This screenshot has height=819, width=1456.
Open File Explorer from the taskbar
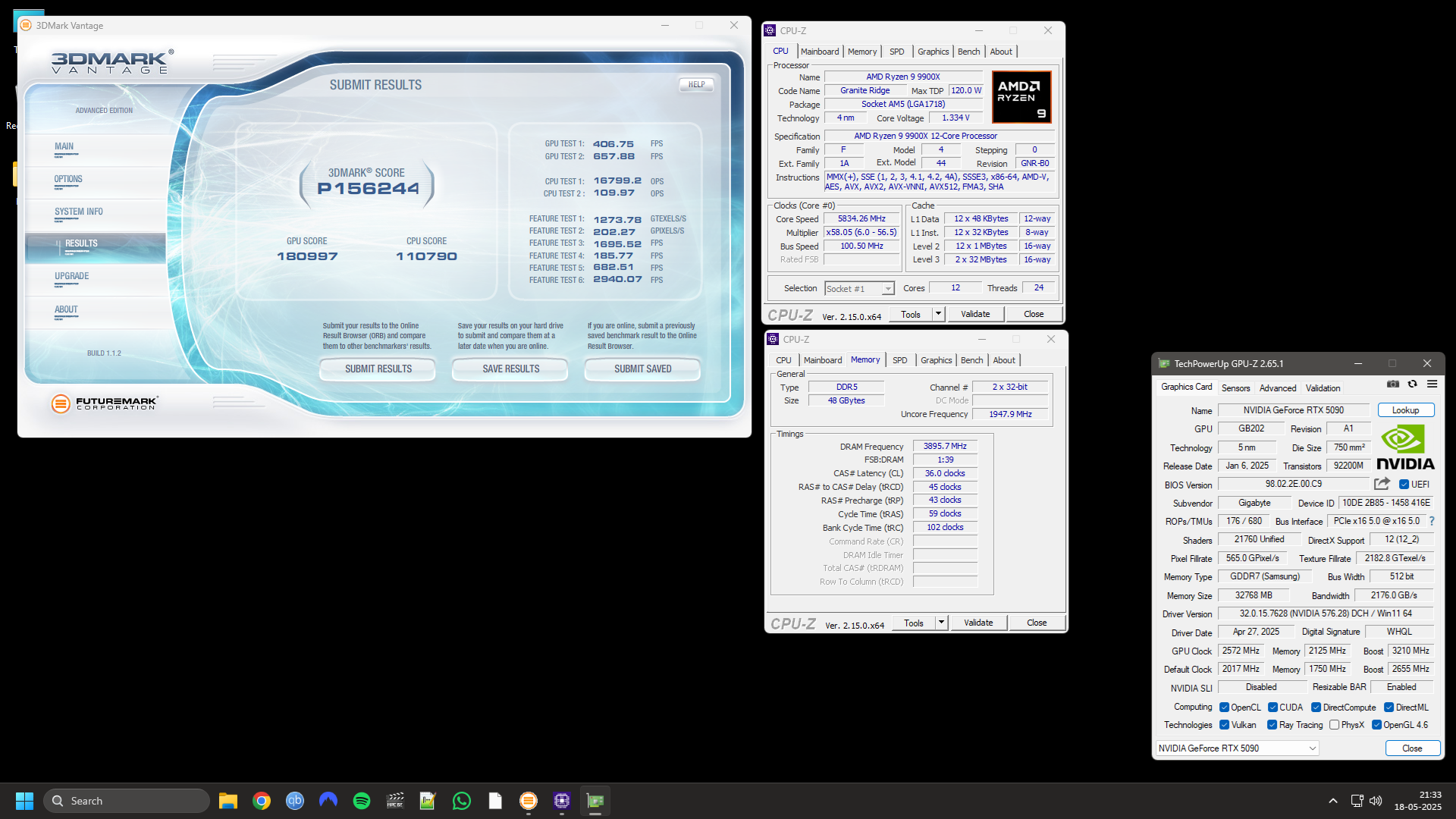point(228,801)
